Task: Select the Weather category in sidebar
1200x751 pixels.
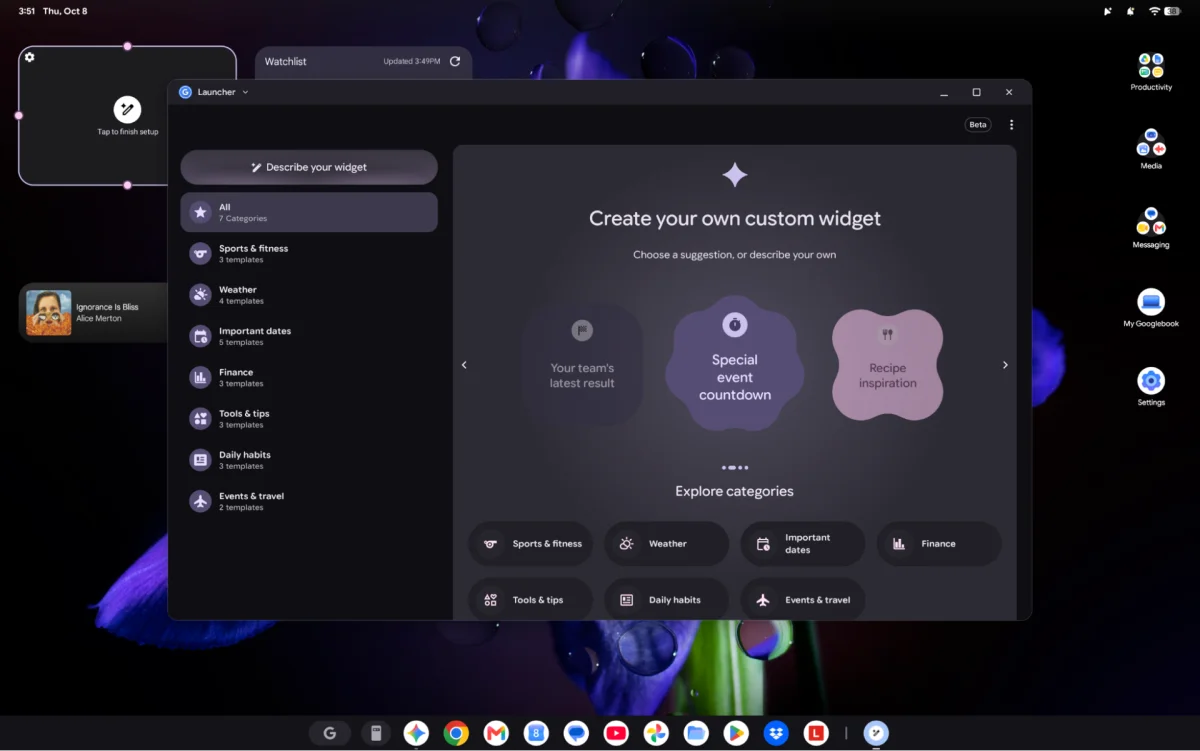Action: point(309,295)
